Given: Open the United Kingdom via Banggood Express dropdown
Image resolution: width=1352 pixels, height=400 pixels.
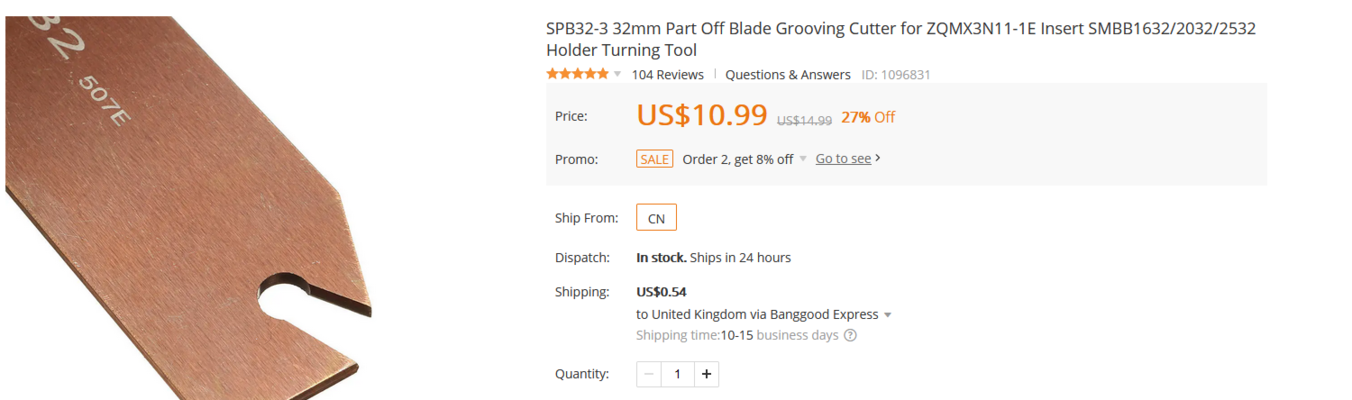Looking at the screenshot, I should point(764,314).
